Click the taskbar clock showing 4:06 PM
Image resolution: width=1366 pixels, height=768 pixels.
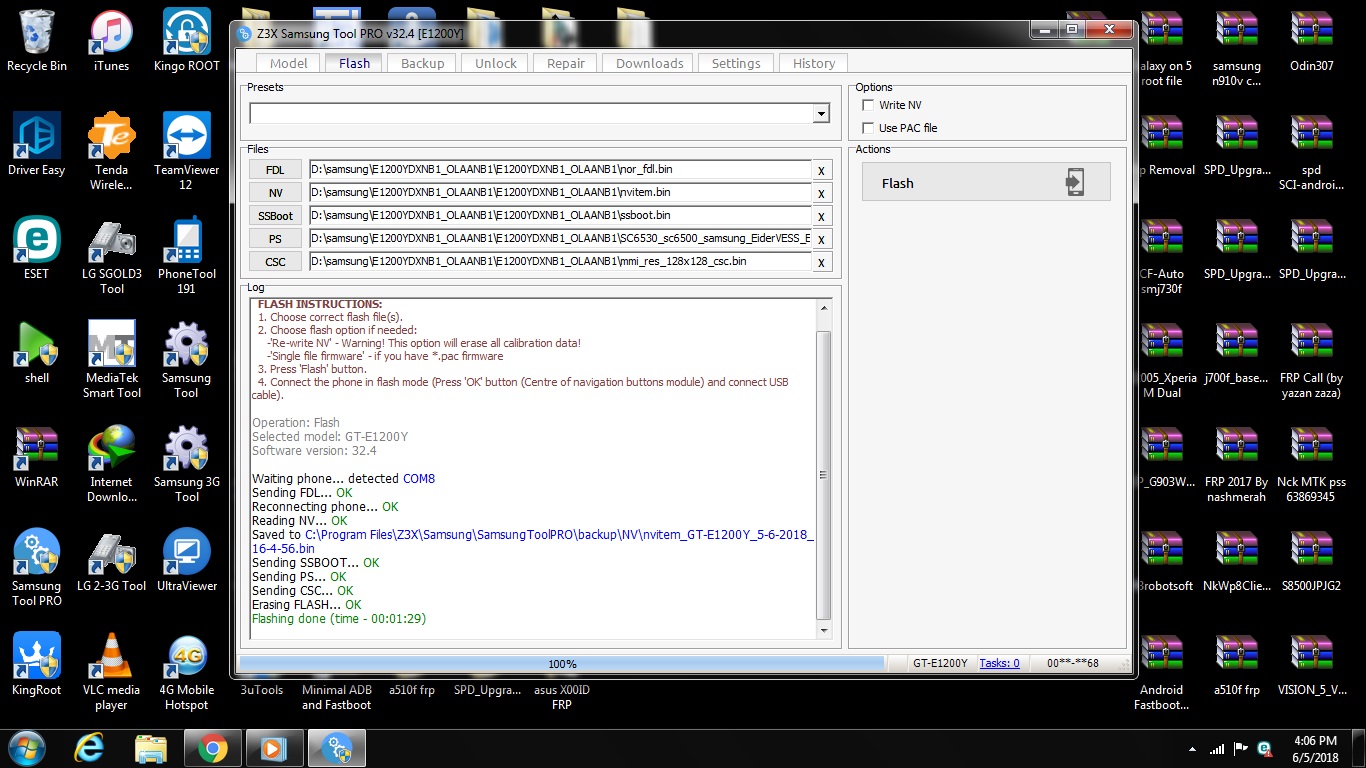[1315, 748]
